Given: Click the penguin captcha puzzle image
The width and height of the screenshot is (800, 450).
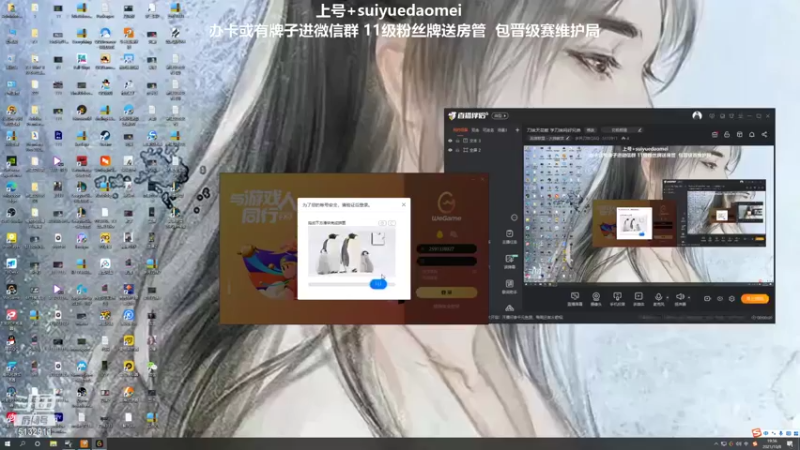Looking at the screenshot, I should (x=352, y=252).
